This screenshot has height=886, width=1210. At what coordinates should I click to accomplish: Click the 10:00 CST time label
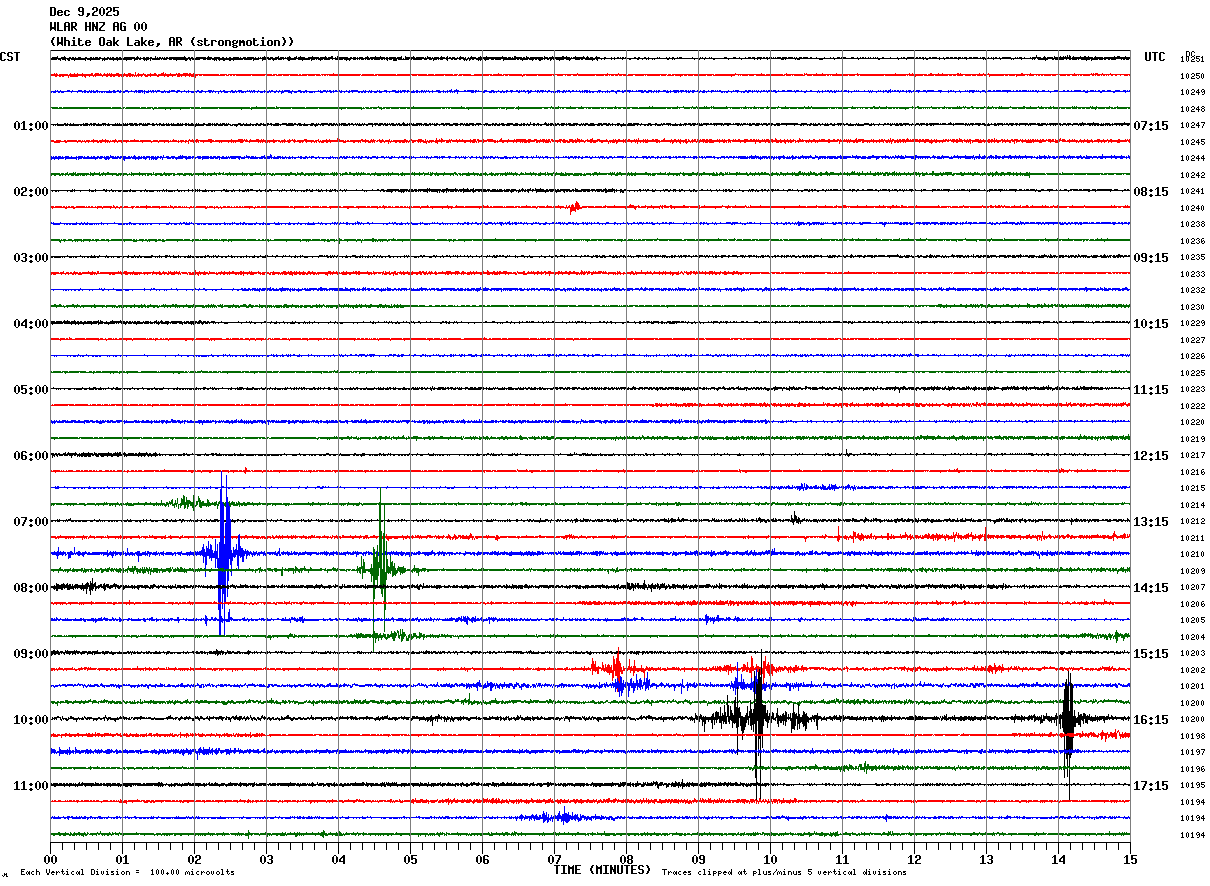30,720
